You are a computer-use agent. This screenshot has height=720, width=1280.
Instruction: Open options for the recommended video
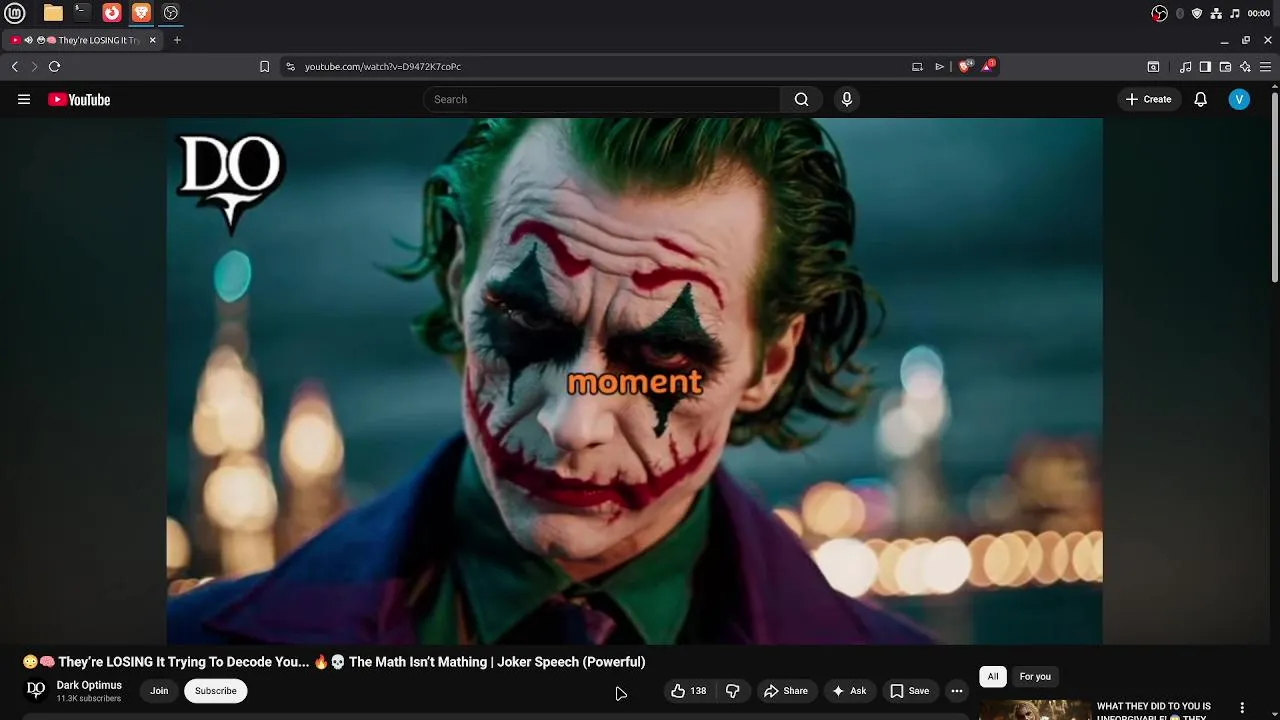[1242, 708]
